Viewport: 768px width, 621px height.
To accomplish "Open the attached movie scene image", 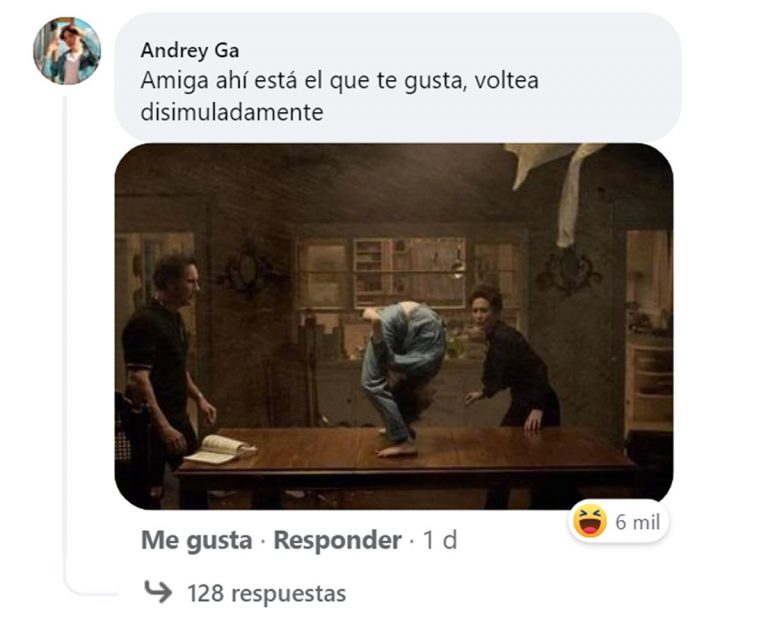I will click(x=394, y=326).
